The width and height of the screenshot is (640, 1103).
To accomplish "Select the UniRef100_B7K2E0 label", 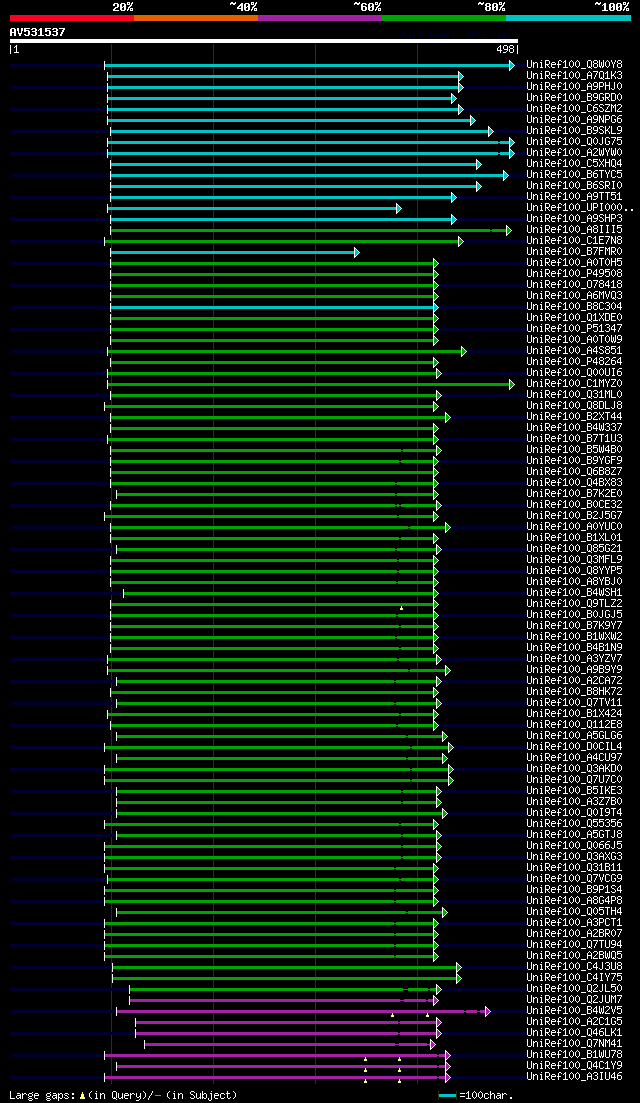I will pyautogui.click(x=574, y=494).
